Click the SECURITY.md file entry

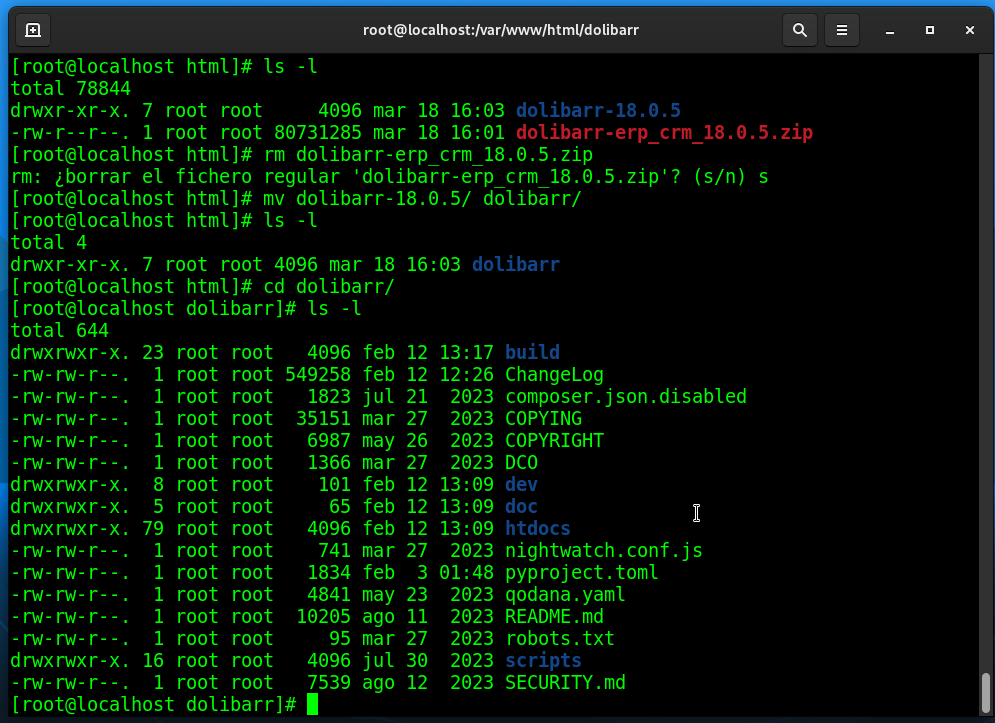tap(565, 682)
